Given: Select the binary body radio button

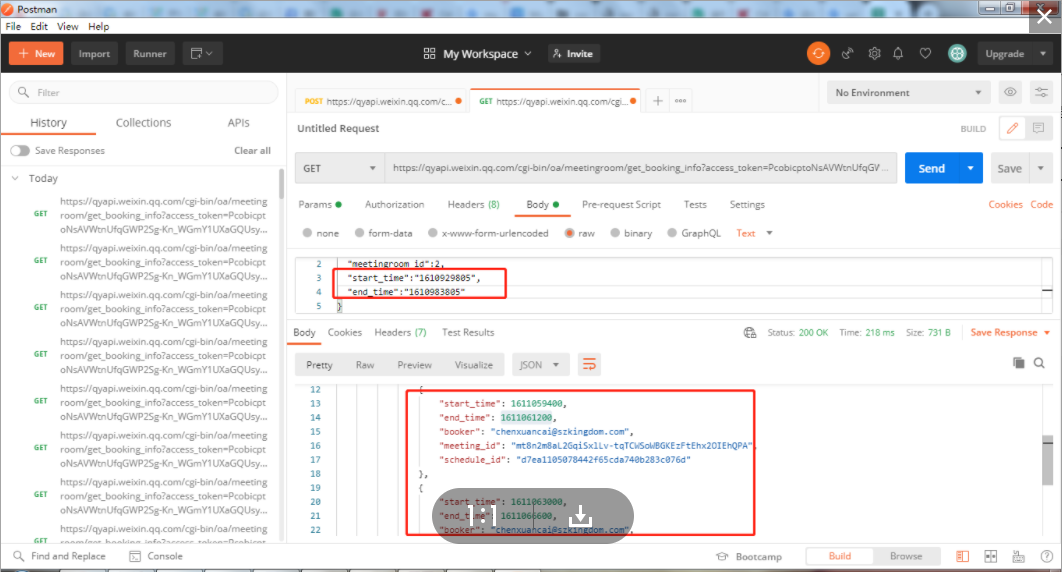Looking at the screenshot, I should point(615,233).
